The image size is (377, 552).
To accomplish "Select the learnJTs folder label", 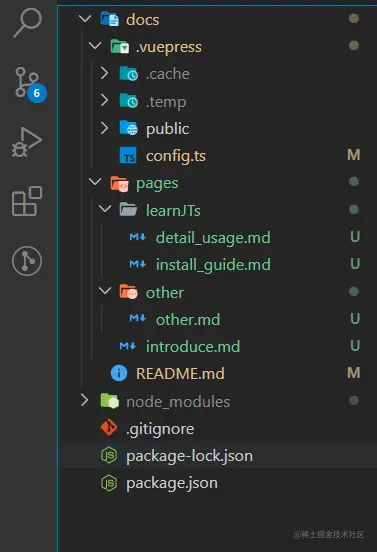I will tap(173, 211).
